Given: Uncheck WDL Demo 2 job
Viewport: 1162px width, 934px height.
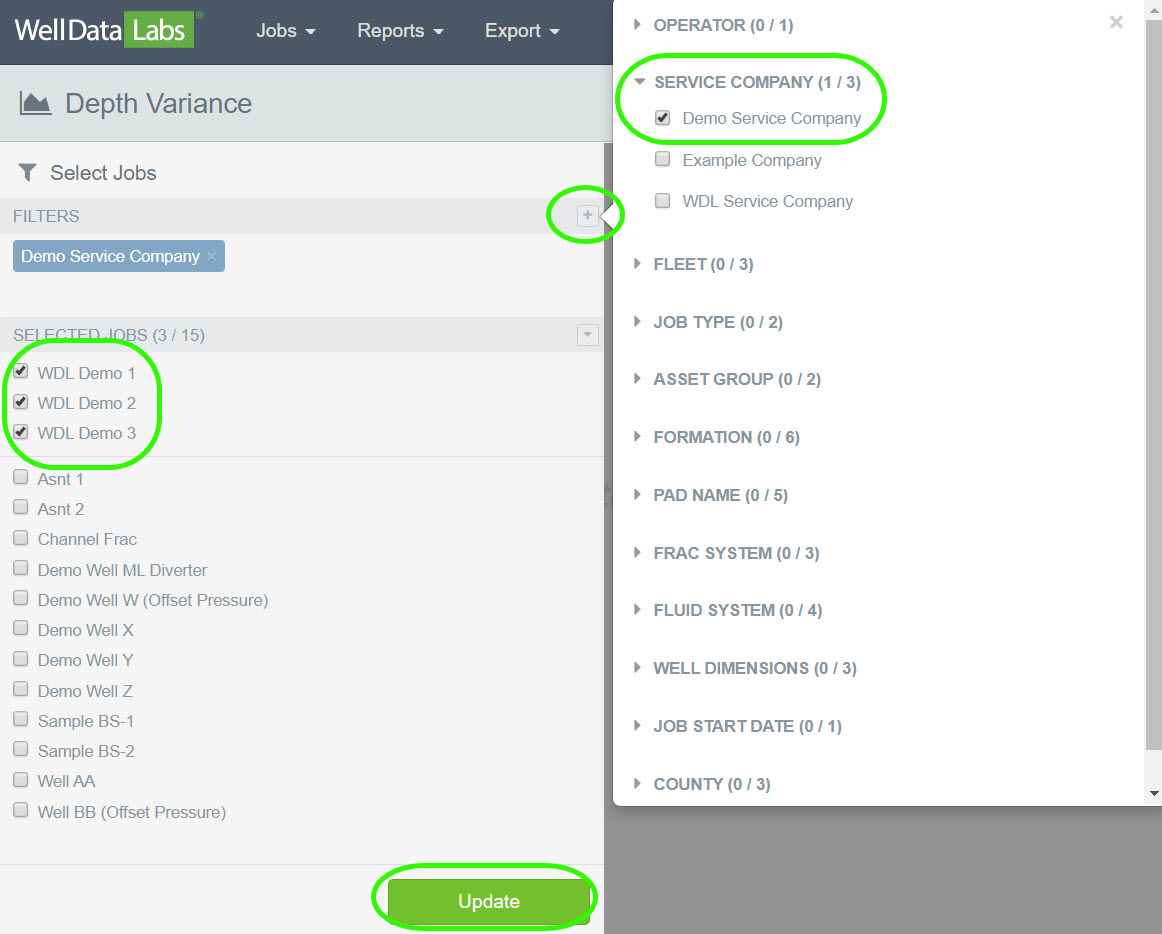Looking at the screenshot, I should (x=21, y=402).
